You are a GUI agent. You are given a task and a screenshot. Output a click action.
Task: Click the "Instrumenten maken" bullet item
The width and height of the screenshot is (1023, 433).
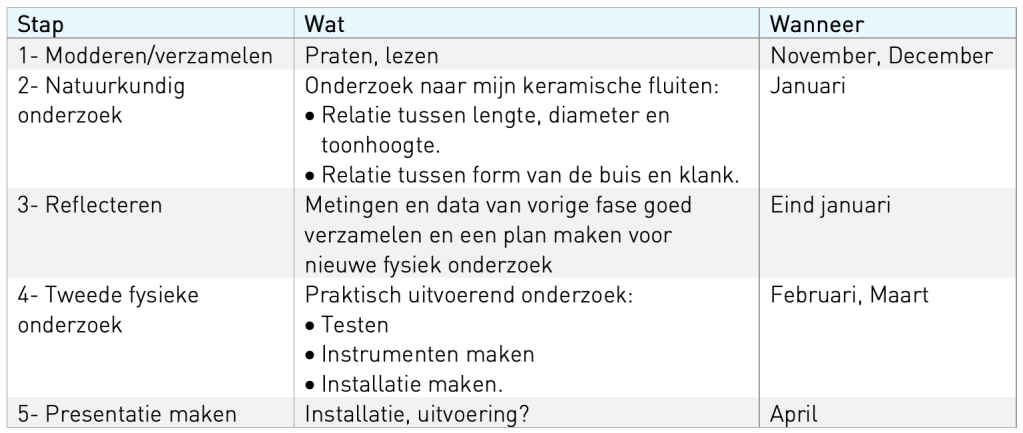pyautogui.click(x=414, y=354)
